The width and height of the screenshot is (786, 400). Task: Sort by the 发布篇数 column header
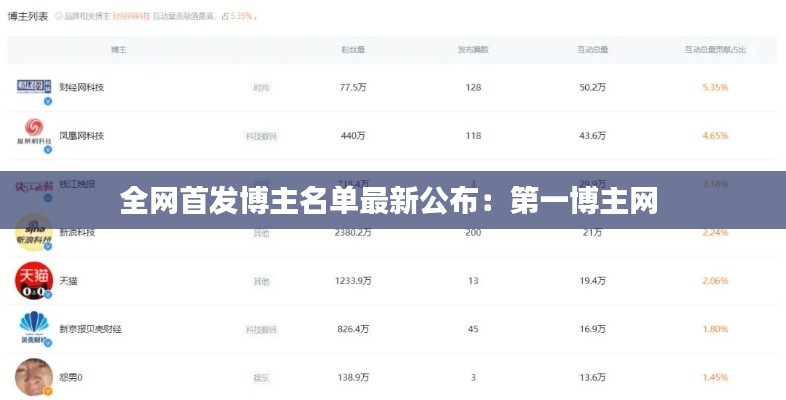[473, 49]
